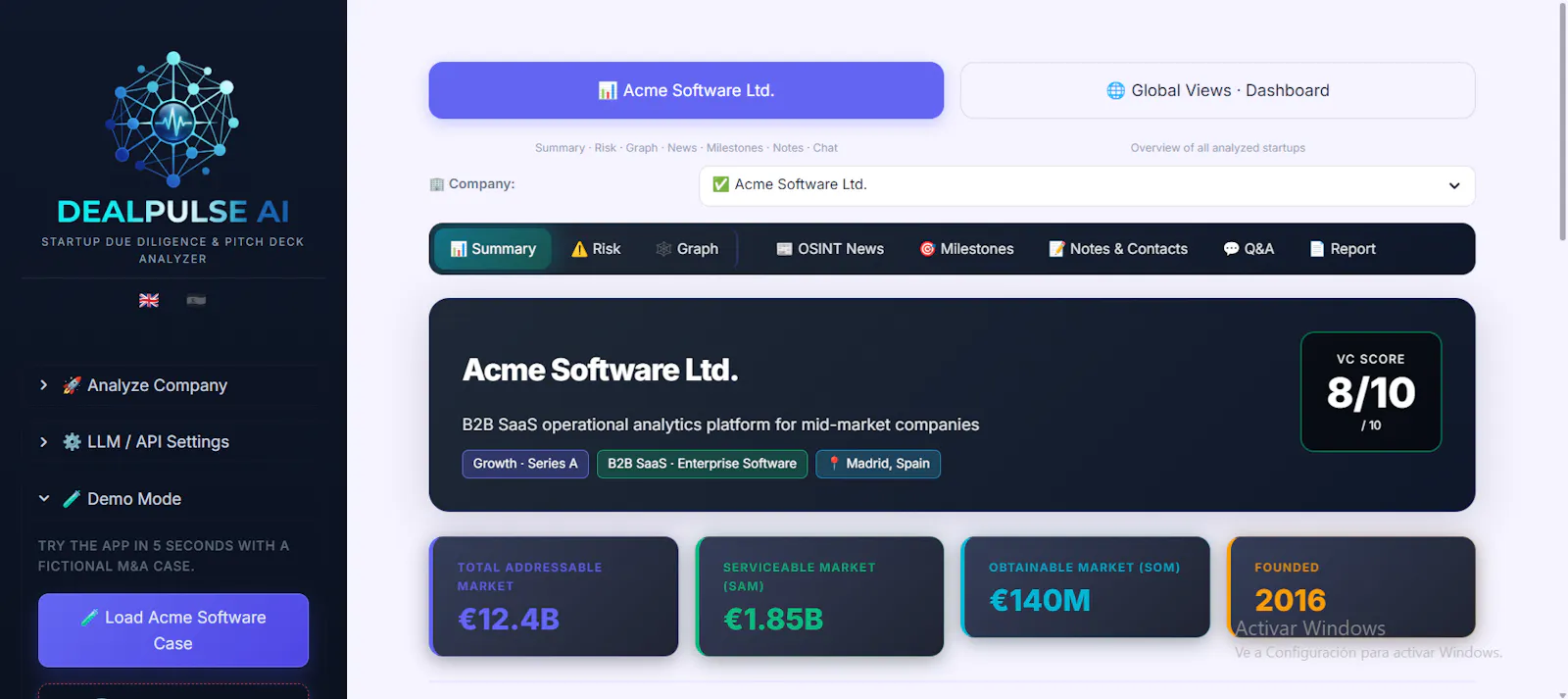Click the building icon next to Company label
Screen dimensions: 1568x699
437,184
